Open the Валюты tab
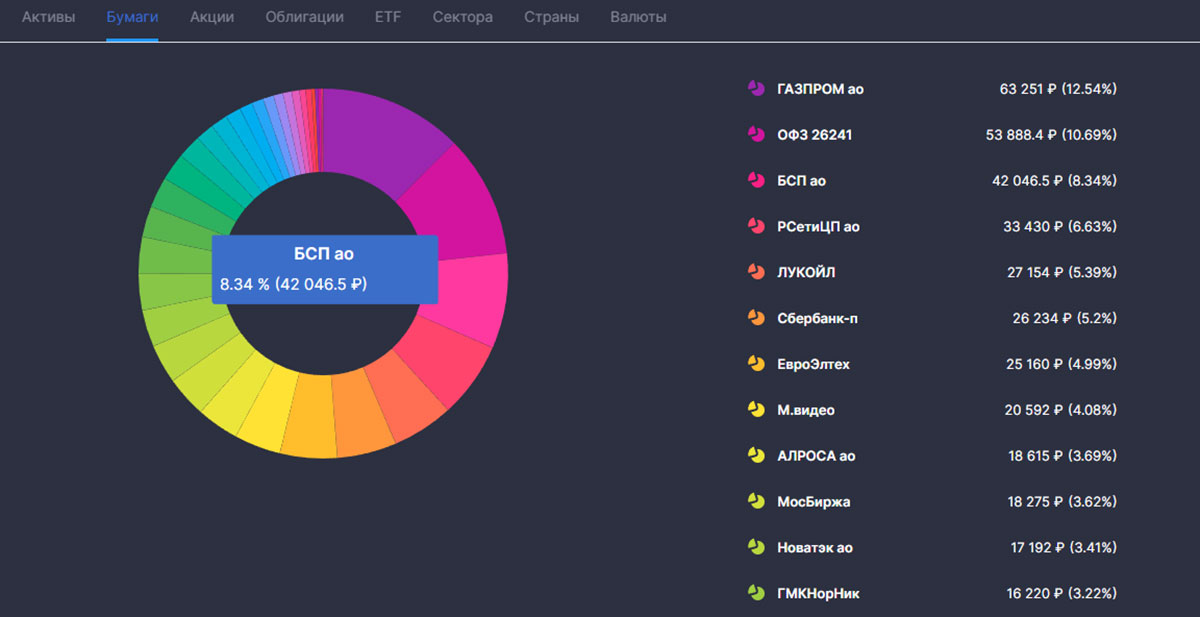 click(x=638, y=17)
